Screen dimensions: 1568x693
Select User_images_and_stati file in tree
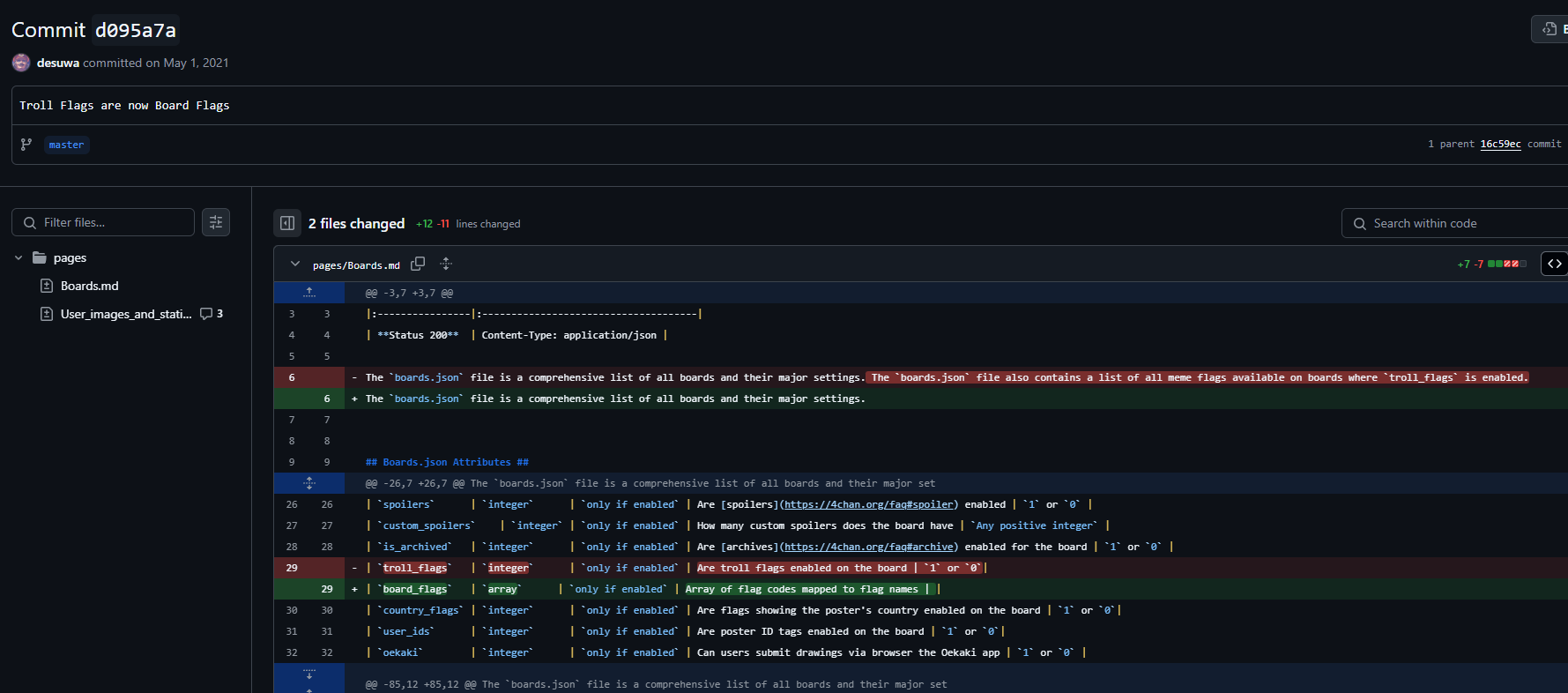(x=125, y=314)
